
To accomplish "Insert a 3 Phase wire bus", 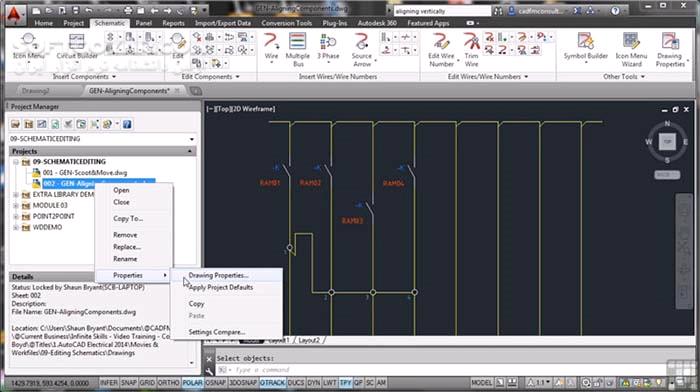I will pos(328,46).
